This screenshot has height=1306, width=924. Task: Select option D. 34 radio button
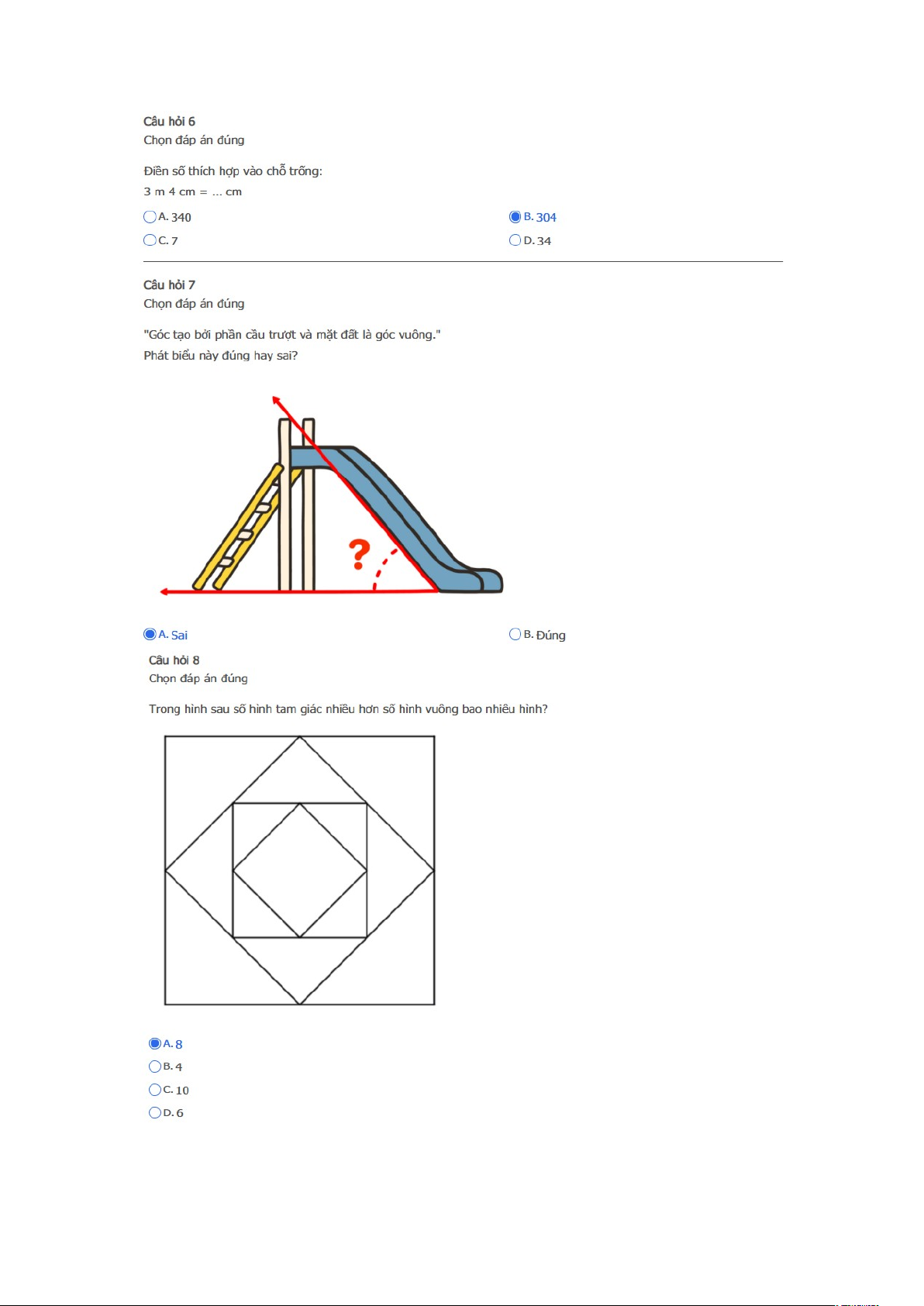515,240
